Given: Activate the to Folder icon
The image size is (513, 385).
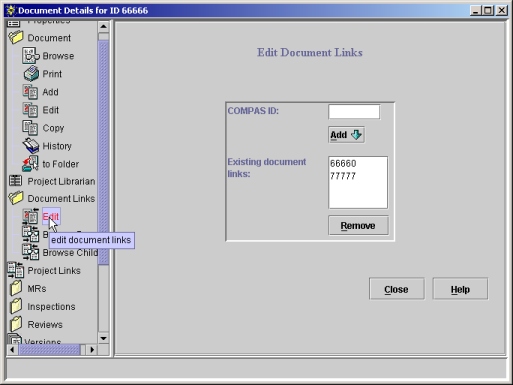Looking at the screenshot, I should (30, 164).
